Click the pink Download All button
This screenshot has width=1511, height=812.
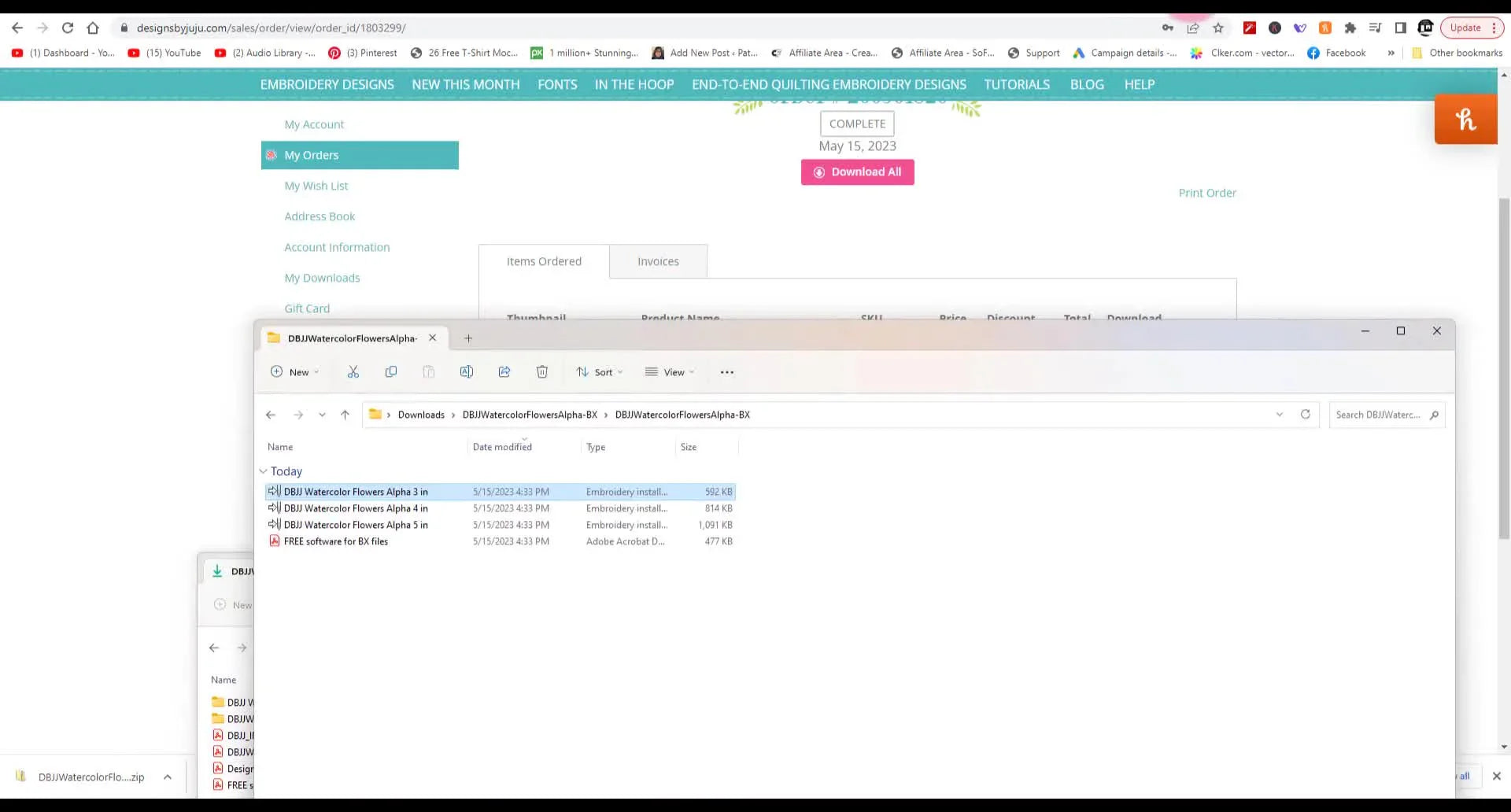click(x=858, y=172)
